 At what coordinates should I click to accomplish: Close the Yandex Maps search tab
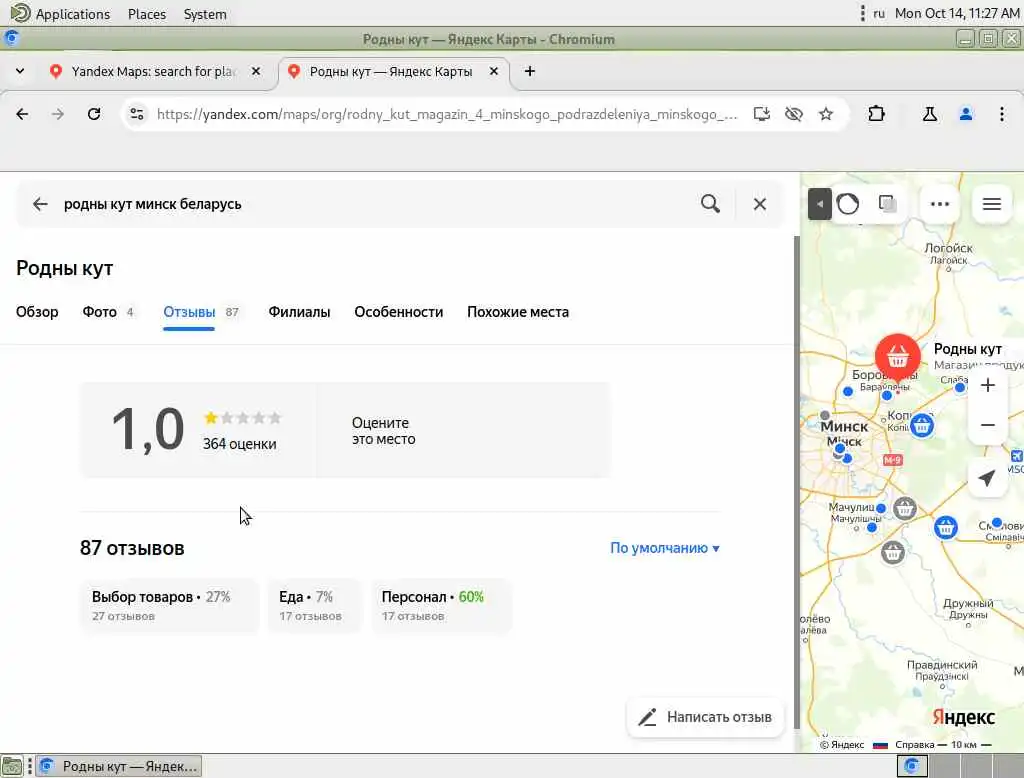[256, 71]
